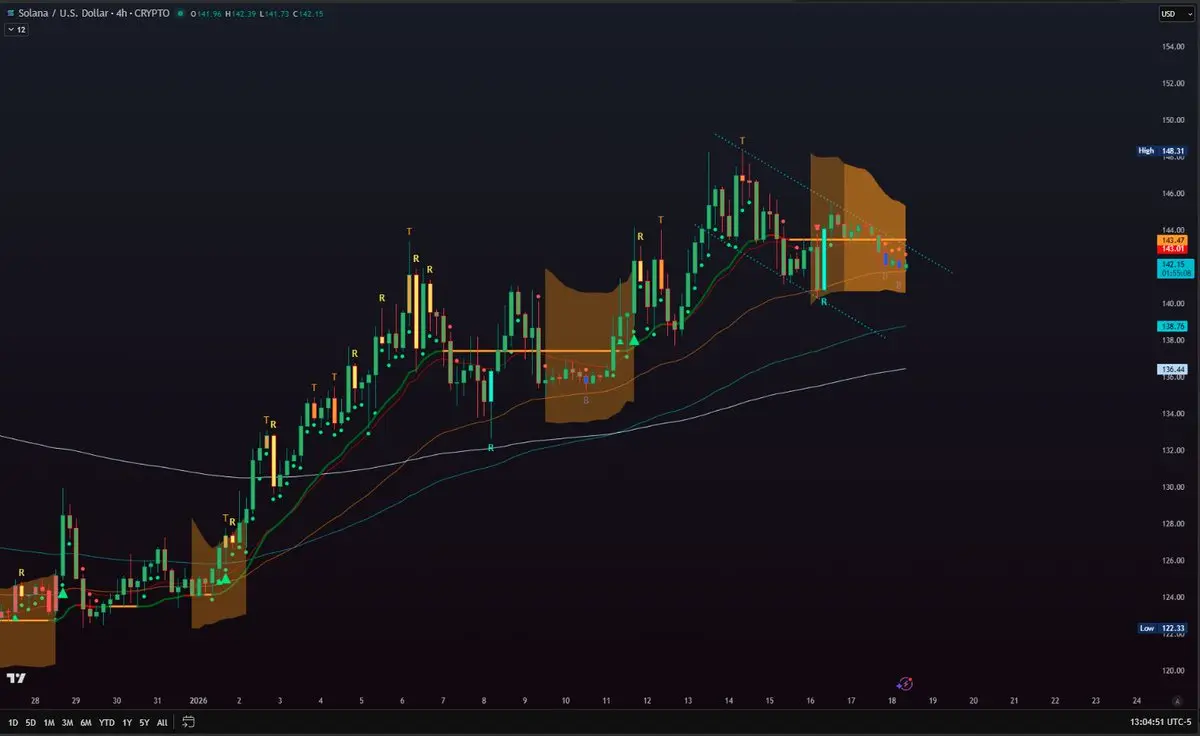Click the open value 141.96 in header

[207, 14]
